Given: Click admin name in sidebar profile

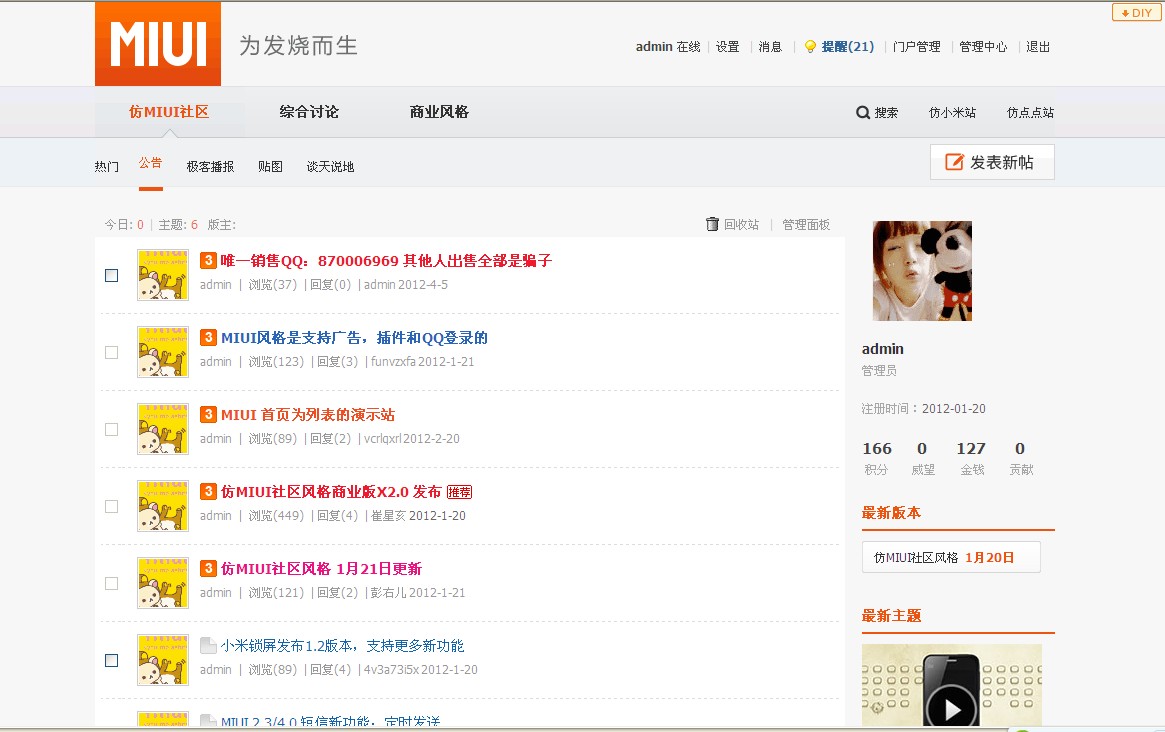Looking at the screenshot, I should (883, 349).
